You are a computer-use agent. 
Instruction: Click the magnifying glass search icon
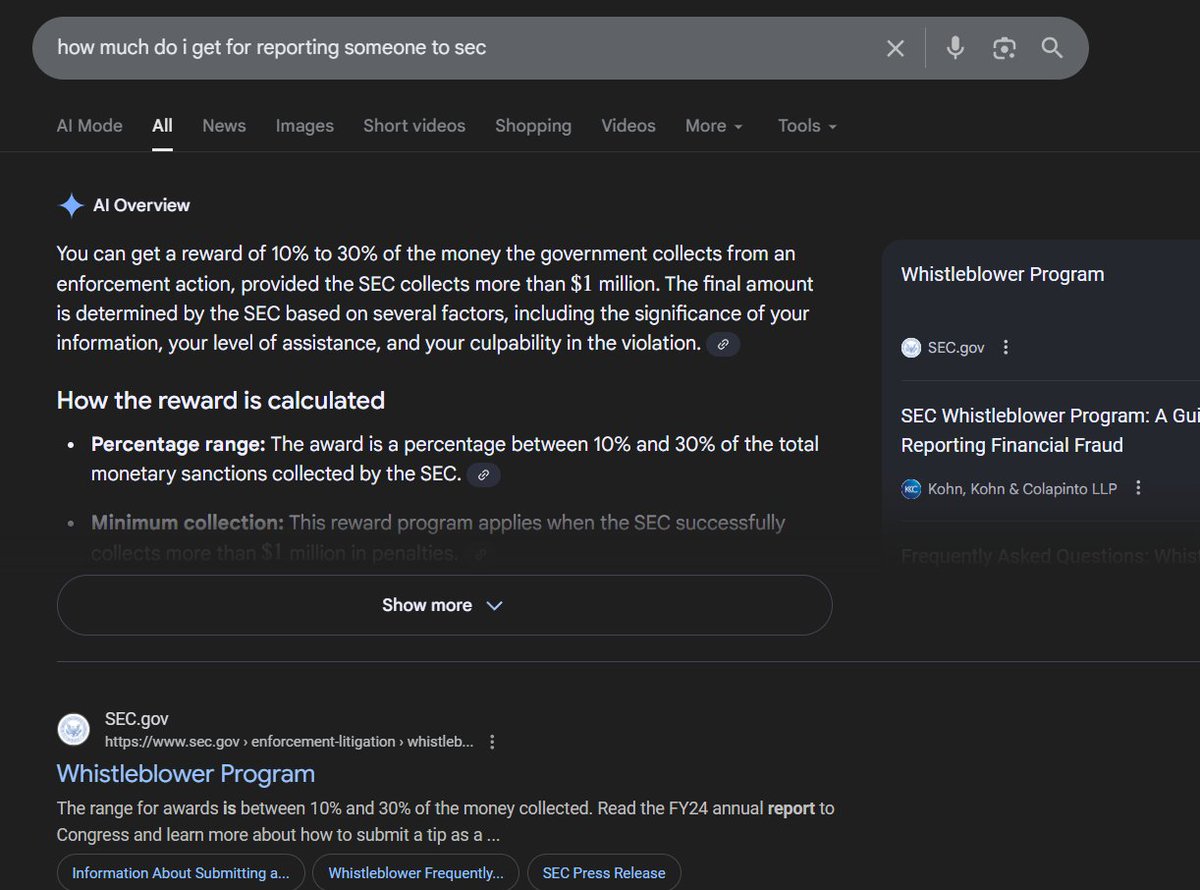click(x=1052, y=48)
